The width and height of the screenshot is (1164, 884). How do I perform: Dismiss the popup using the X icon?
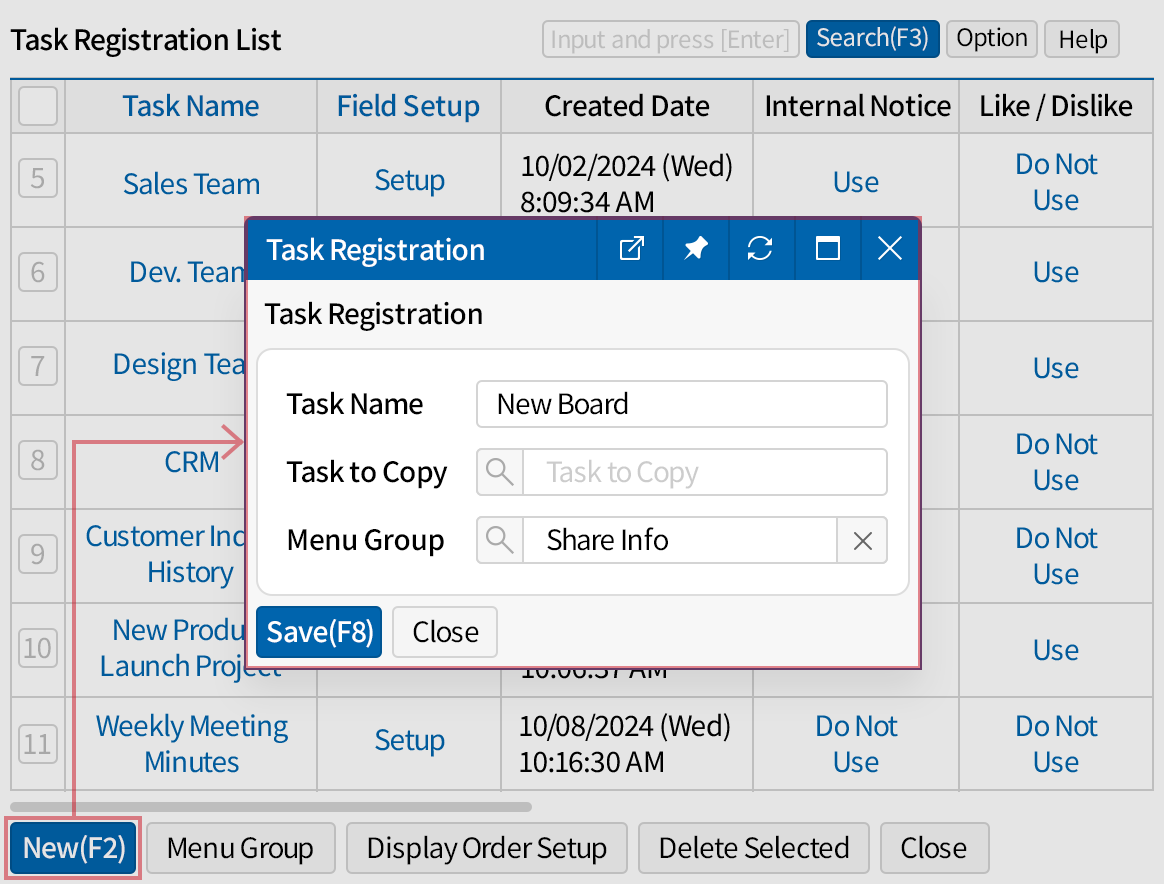889,250
